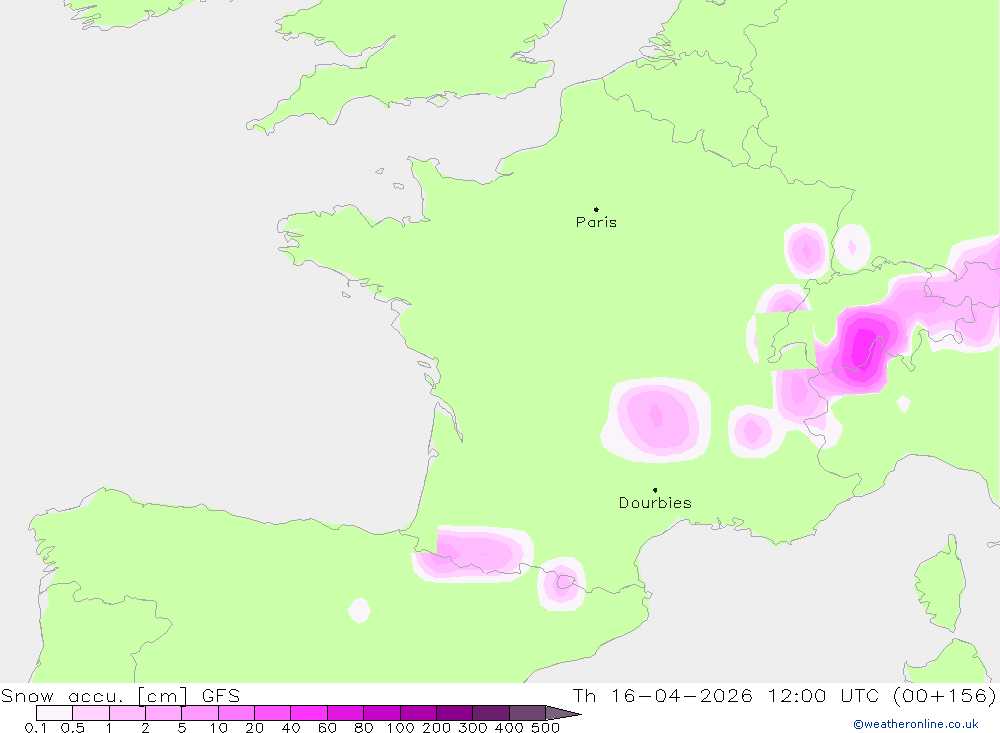Click the weatheronline.co.uk copyright link

coord(916,724)
